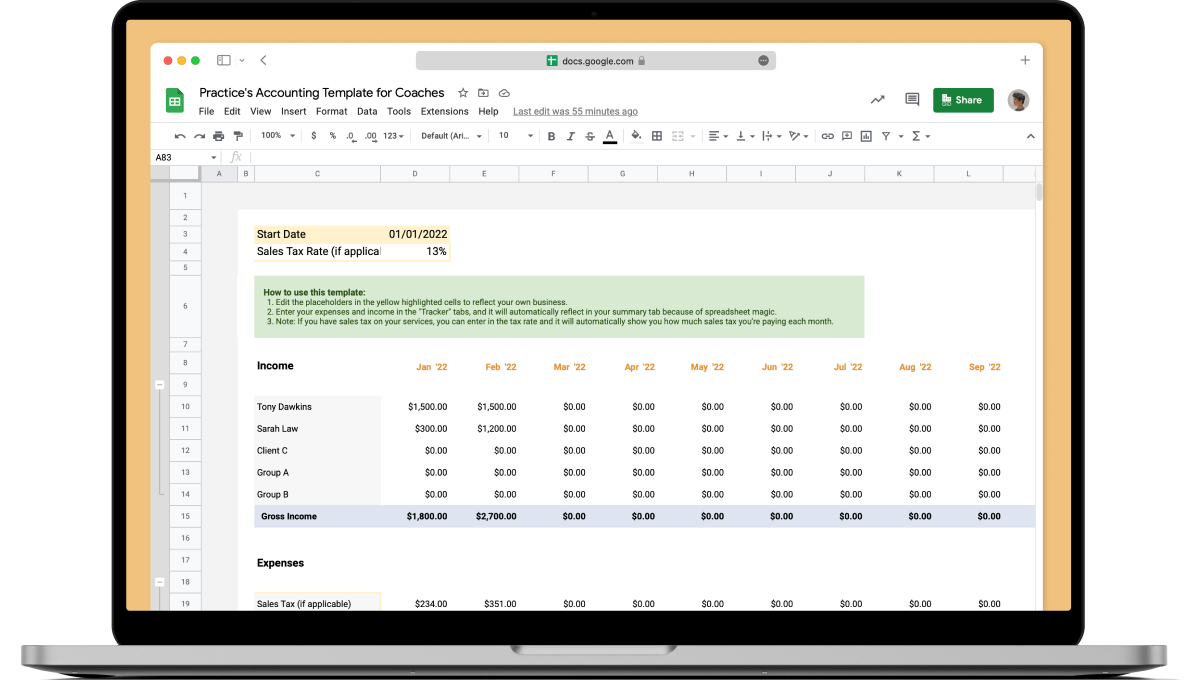Open the Insert menu
This screenshot has height=681, width=1189.
(293, 111)
